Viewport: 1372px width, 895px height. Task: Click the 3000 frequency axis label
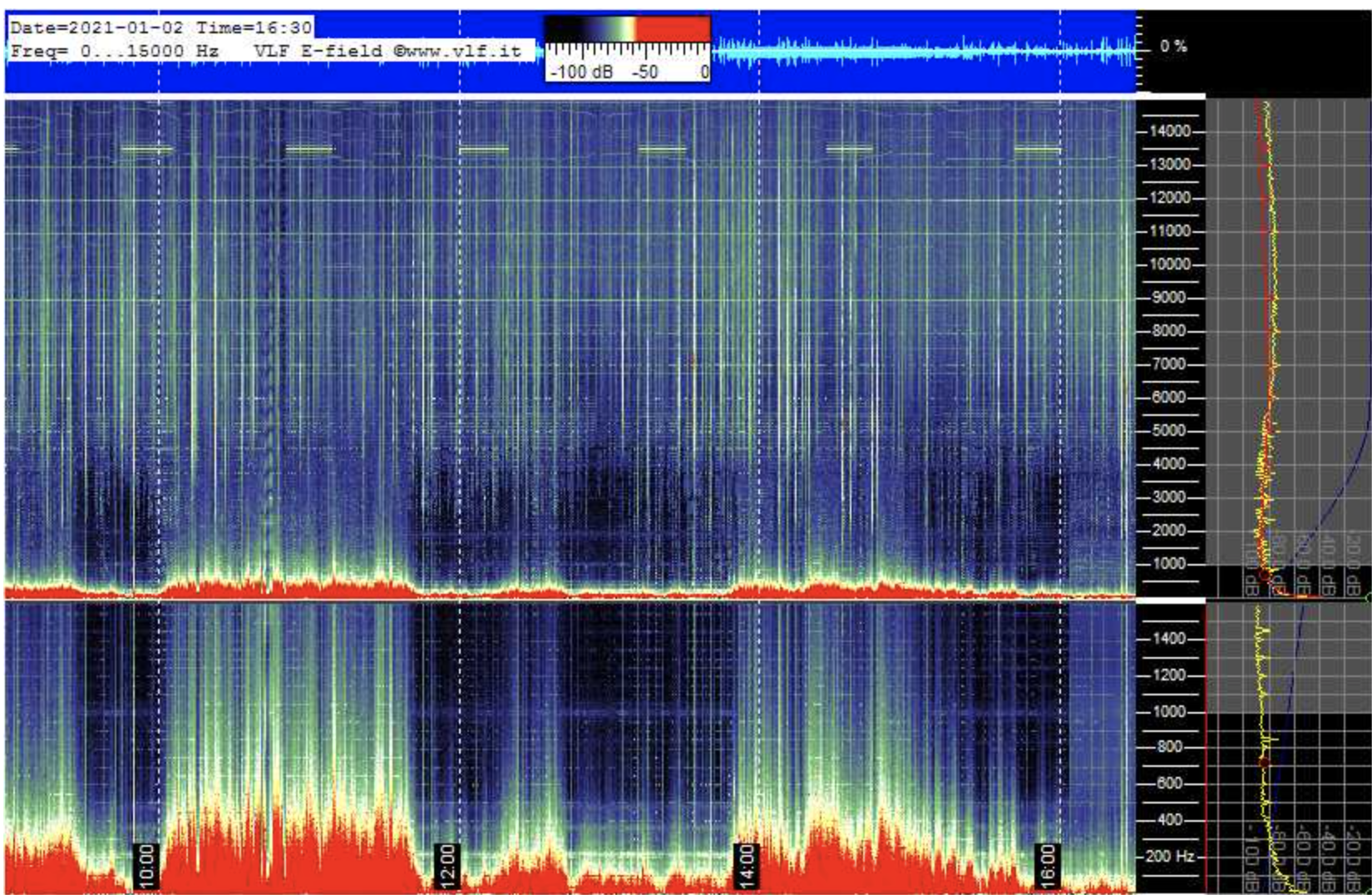point(1168,497)
